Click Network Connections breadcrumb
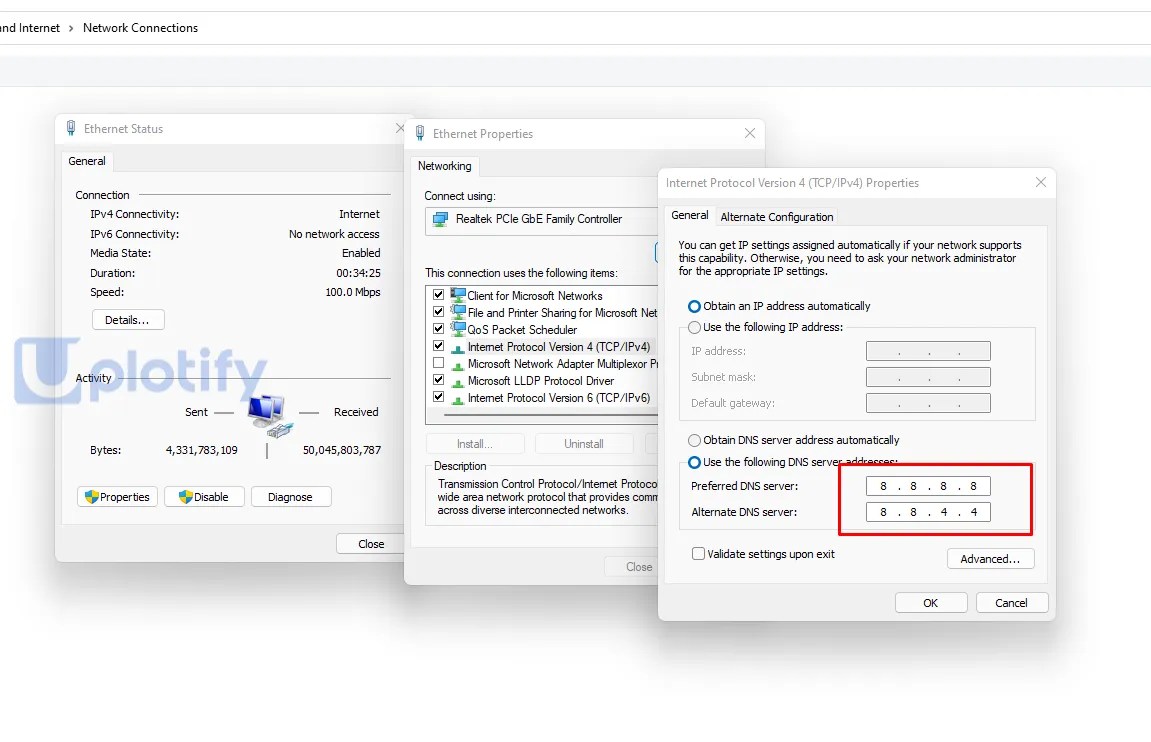1151x742 pixels. (x=140, y=28)
